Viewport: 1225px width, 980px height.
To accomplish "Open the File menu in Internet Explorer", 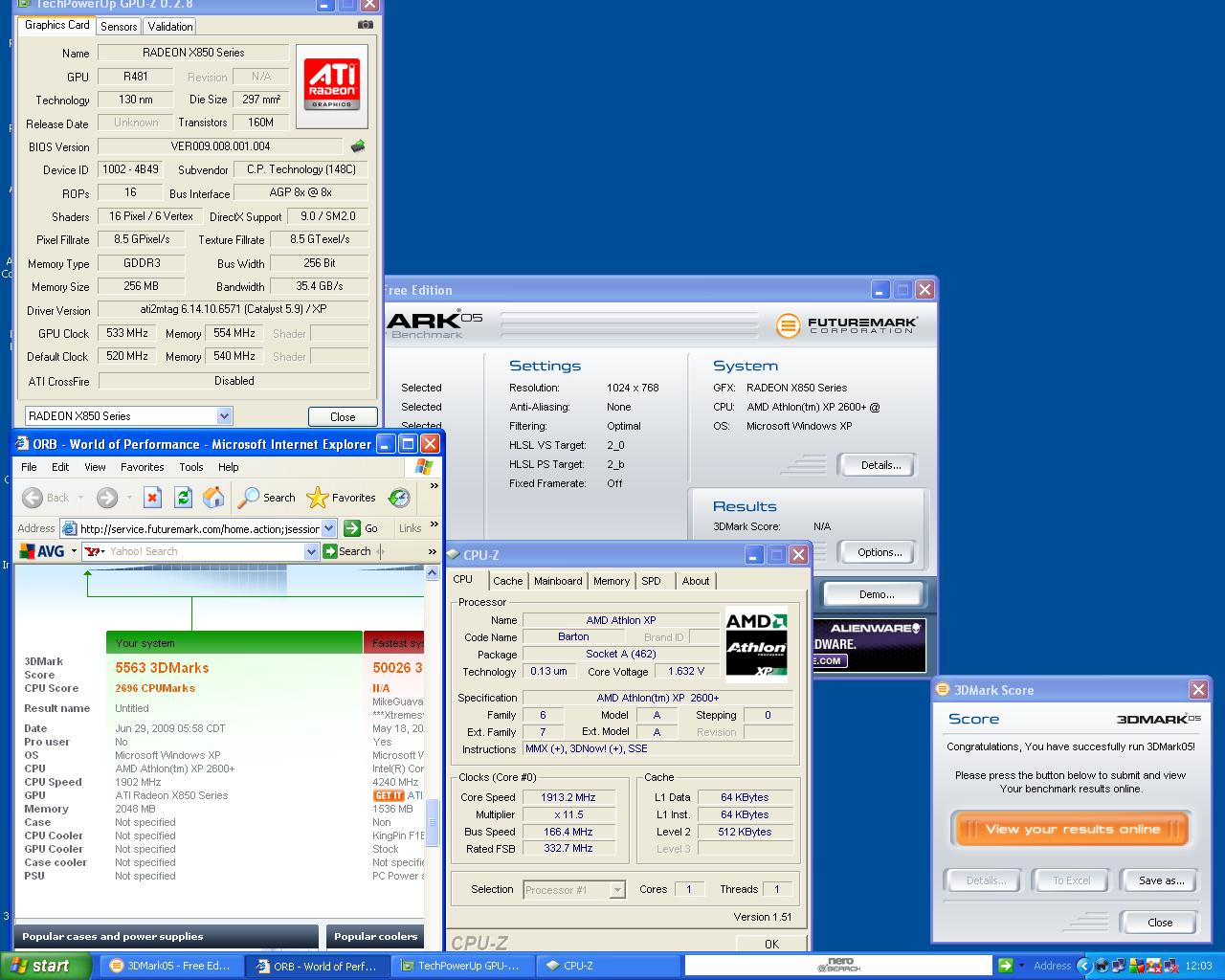I will click(x=30, y=467).
